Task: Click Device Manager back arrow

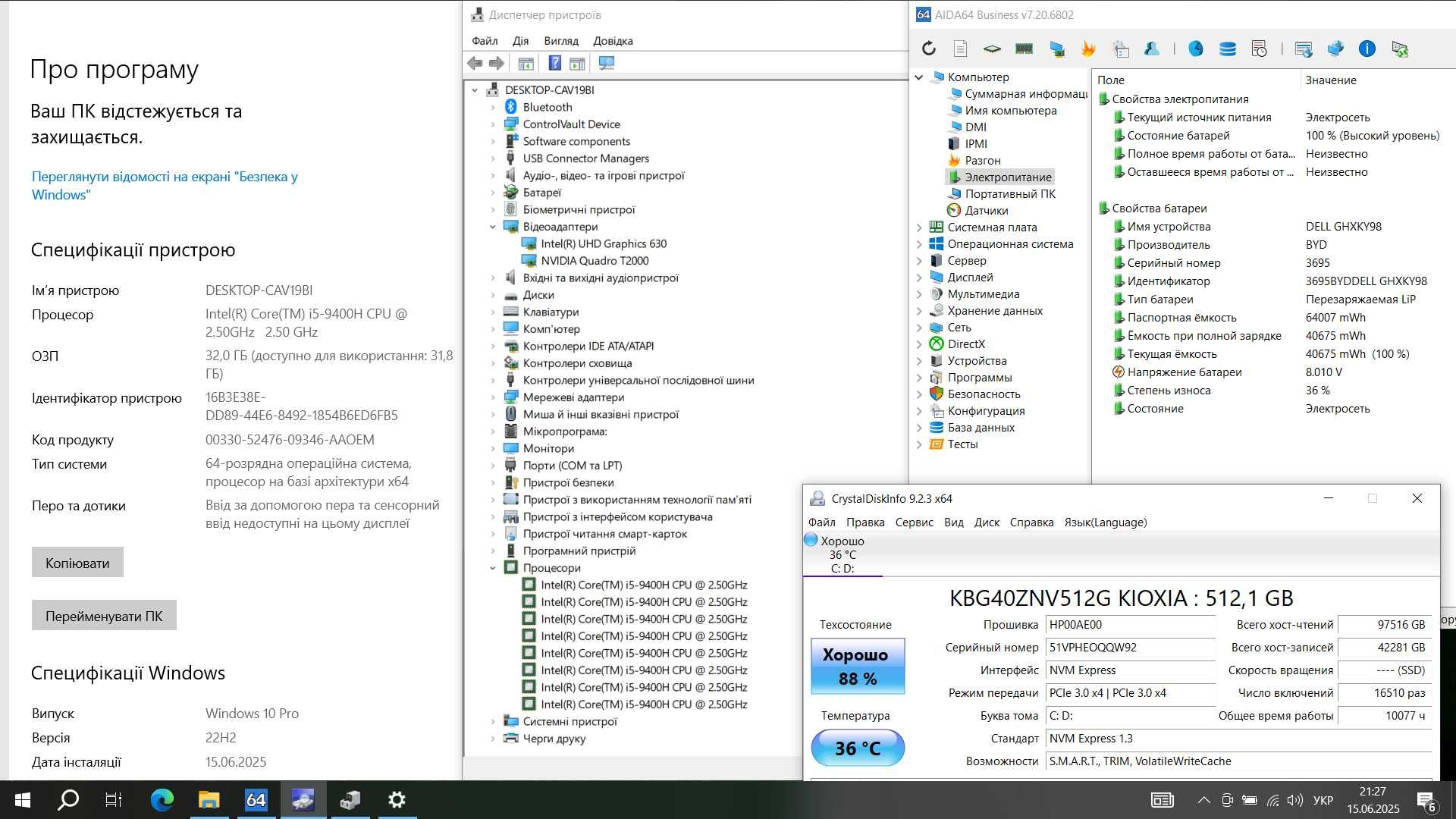Action: click(x=475, y=64)
